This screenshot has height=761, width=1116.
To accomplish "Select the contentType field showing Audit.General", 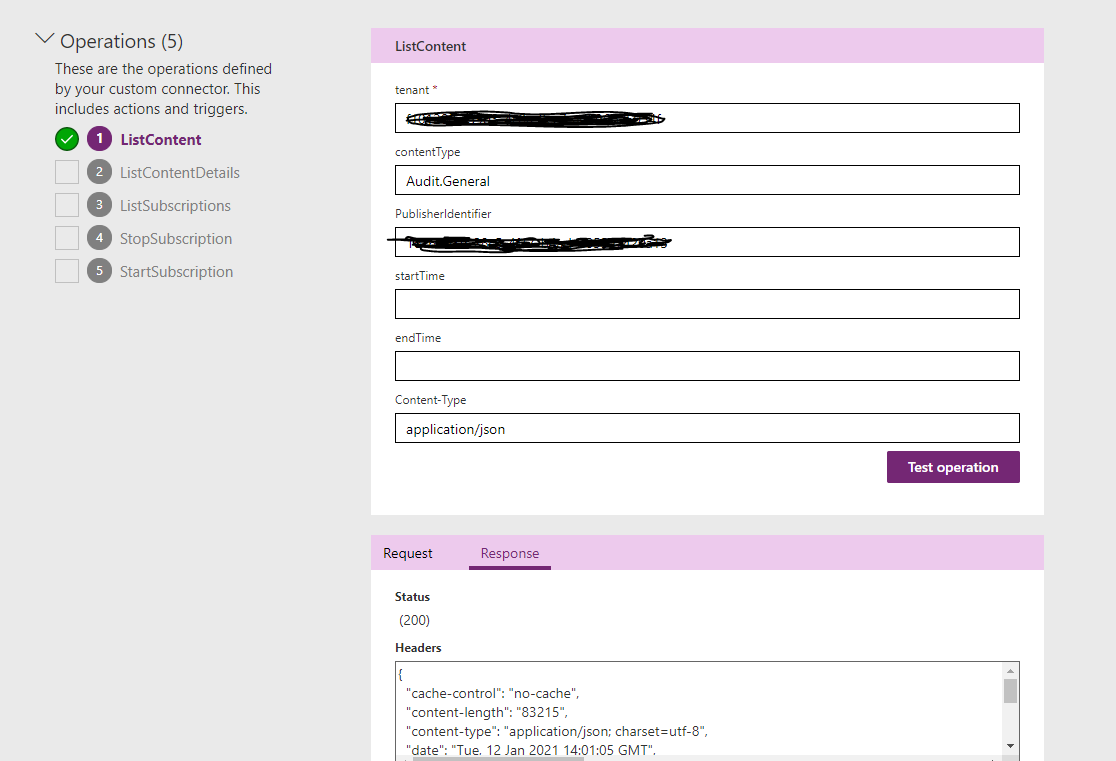I will [x=707, y=180].
